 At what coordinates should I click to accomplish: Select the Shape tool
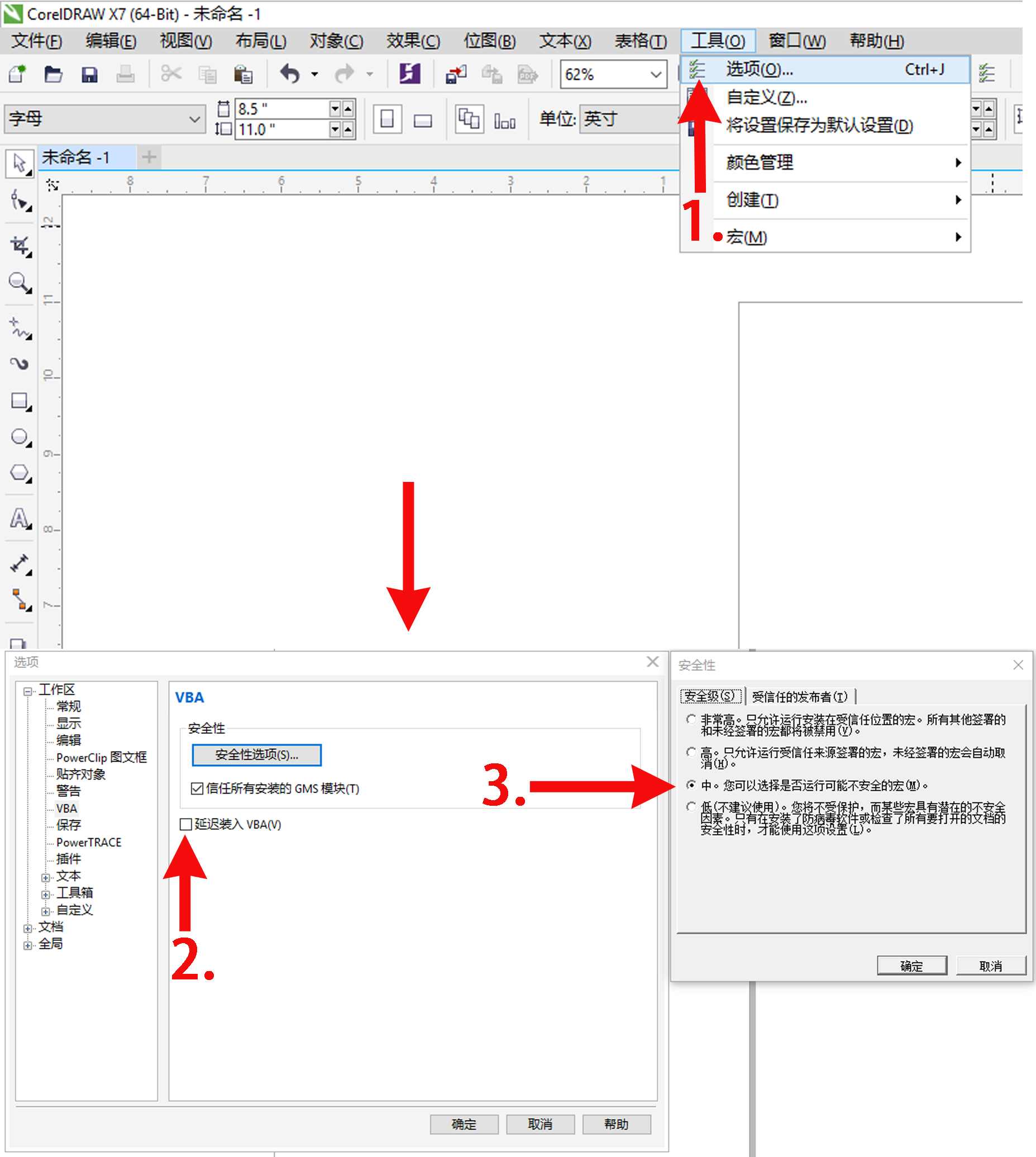click(x=21, y=201)
